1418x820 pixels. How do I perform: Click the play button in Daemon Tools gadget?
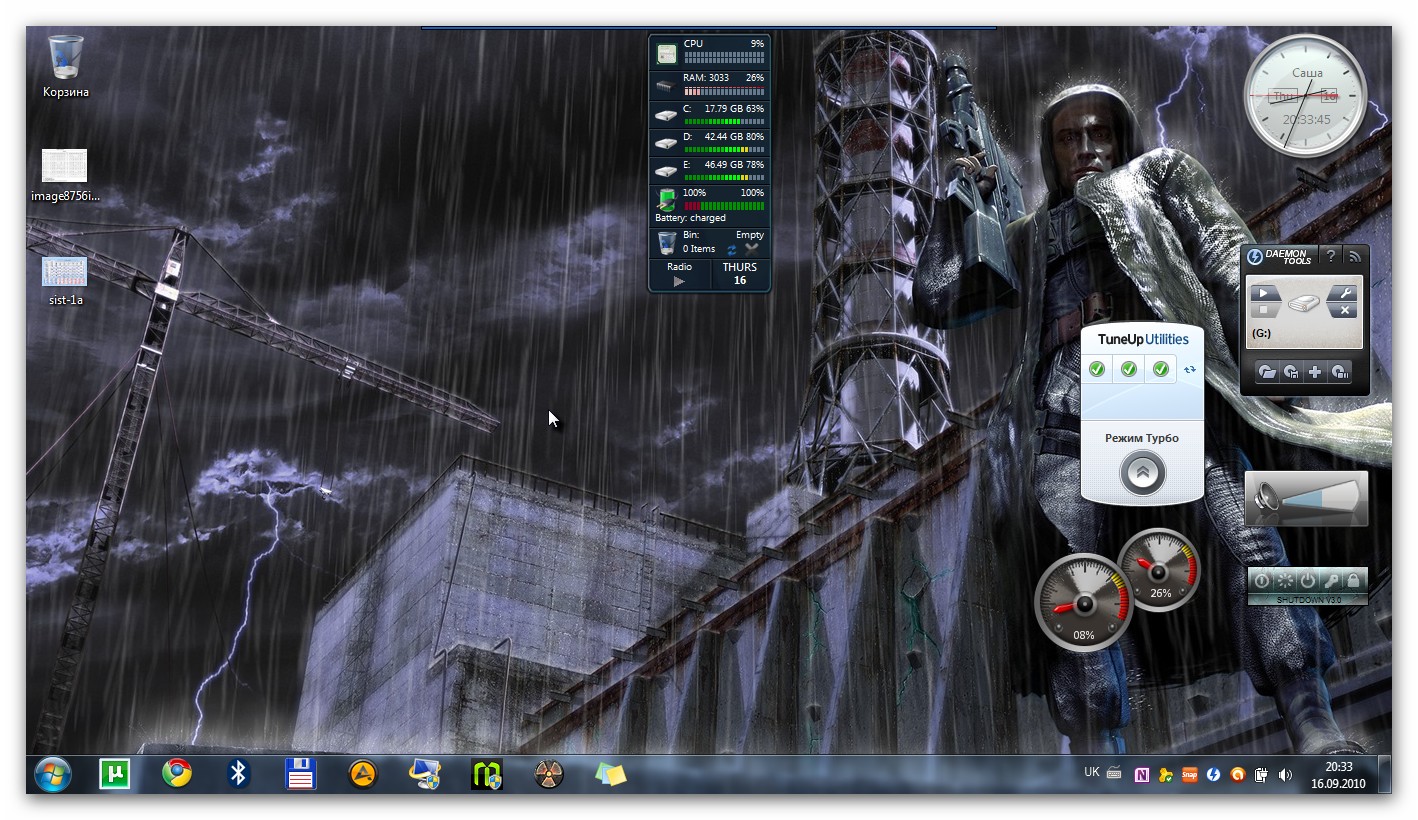pyautogui.click(x=1264, y=293)
